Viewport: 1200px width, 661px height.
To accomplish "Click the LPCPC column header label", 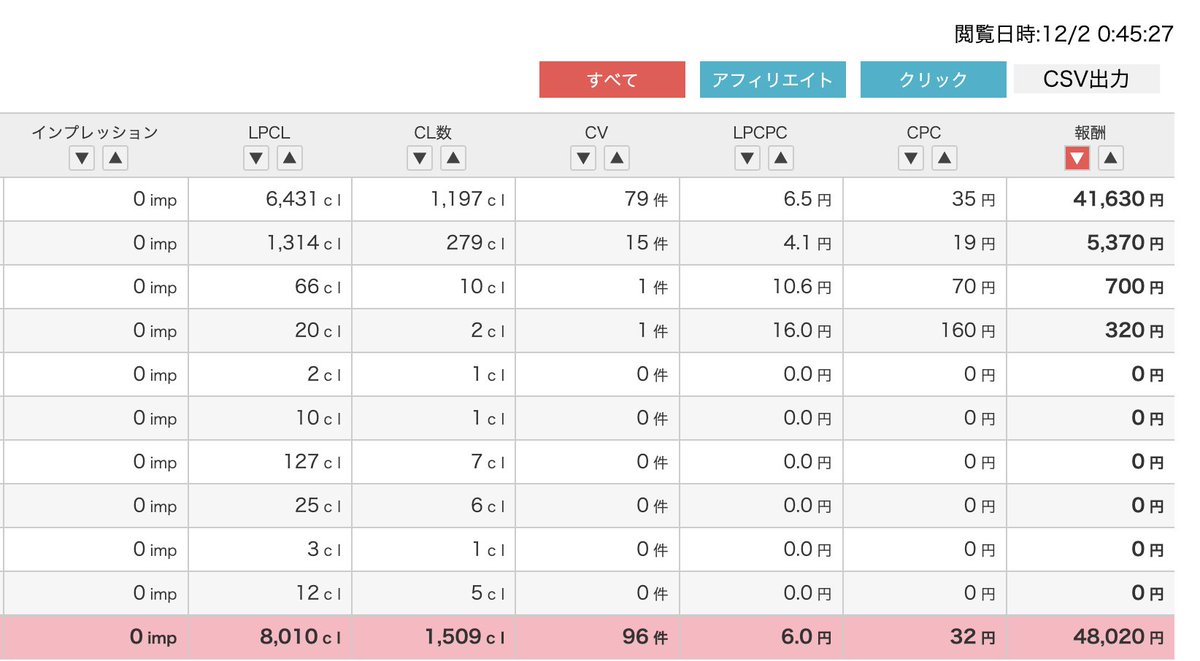I will pyautogui.click(x=761, y=132).
